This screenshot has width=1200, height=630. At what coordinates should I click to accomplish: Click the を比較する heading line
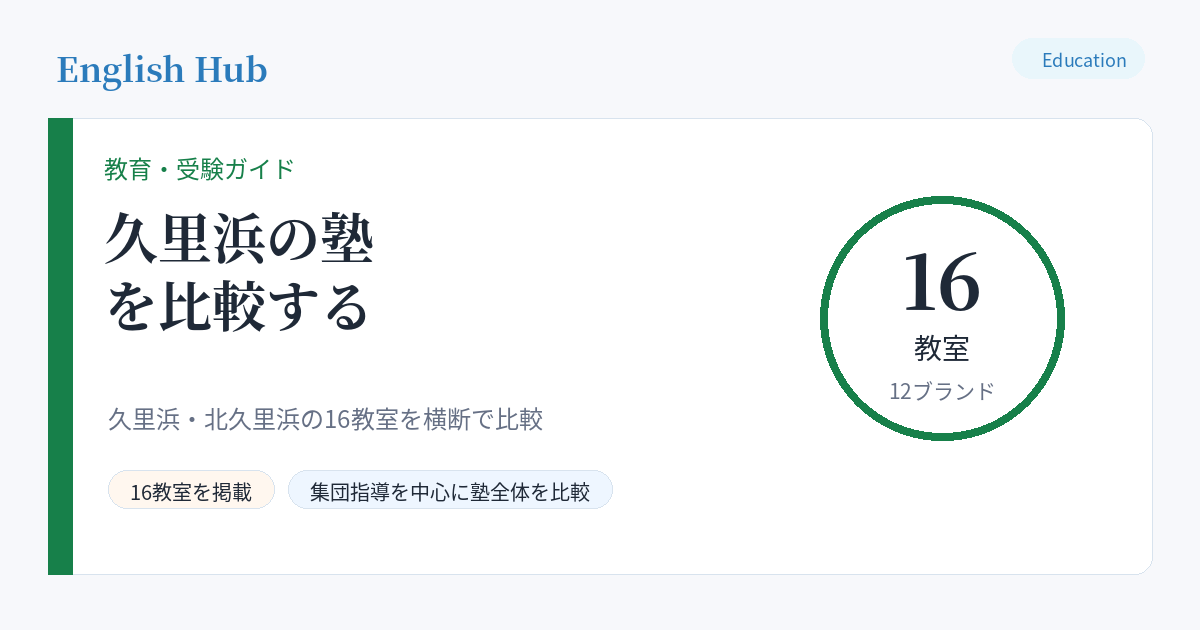coord(238,307)
